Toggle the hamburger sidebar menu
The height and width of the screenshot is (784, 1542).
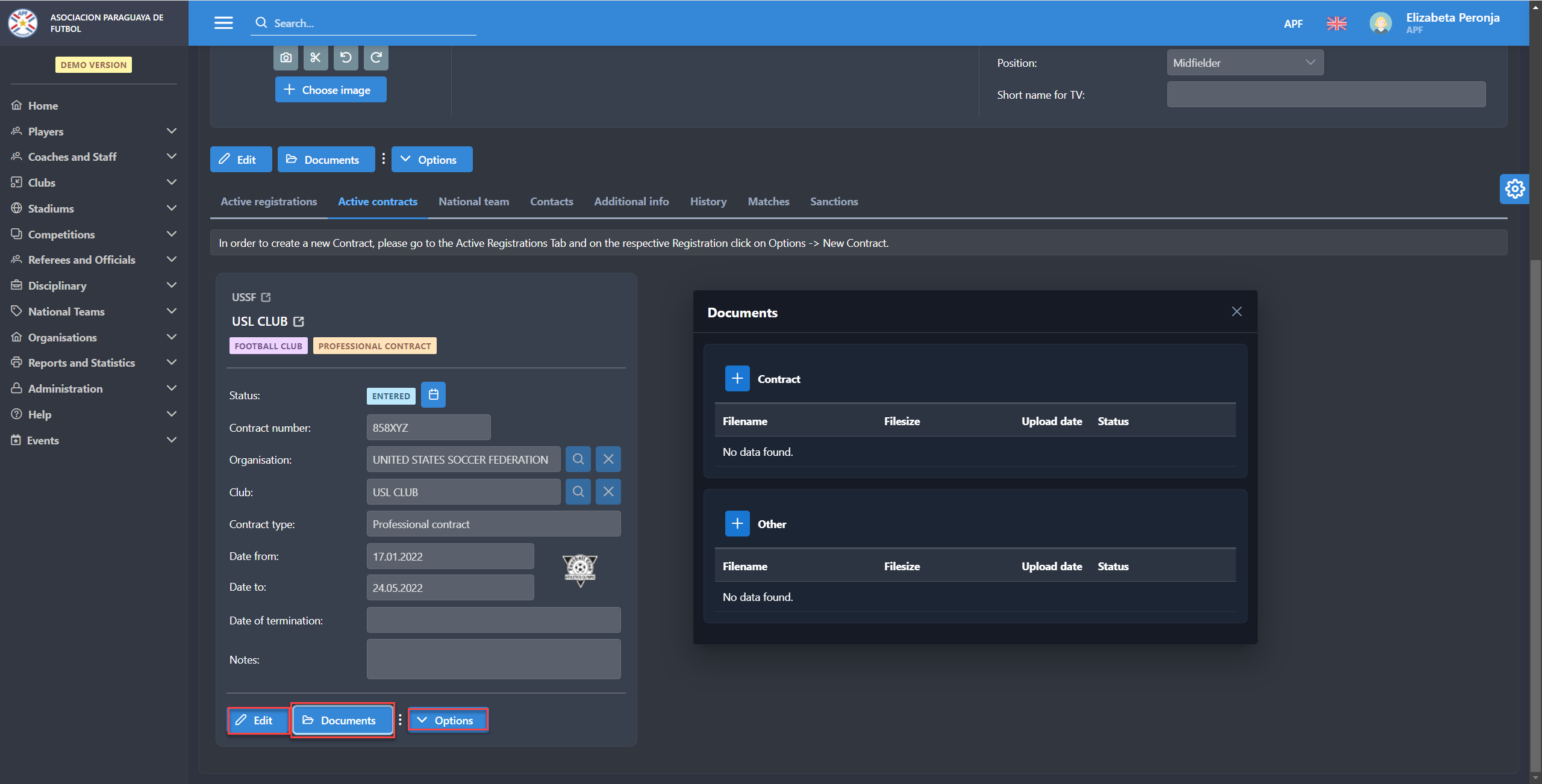click(223, 23)
